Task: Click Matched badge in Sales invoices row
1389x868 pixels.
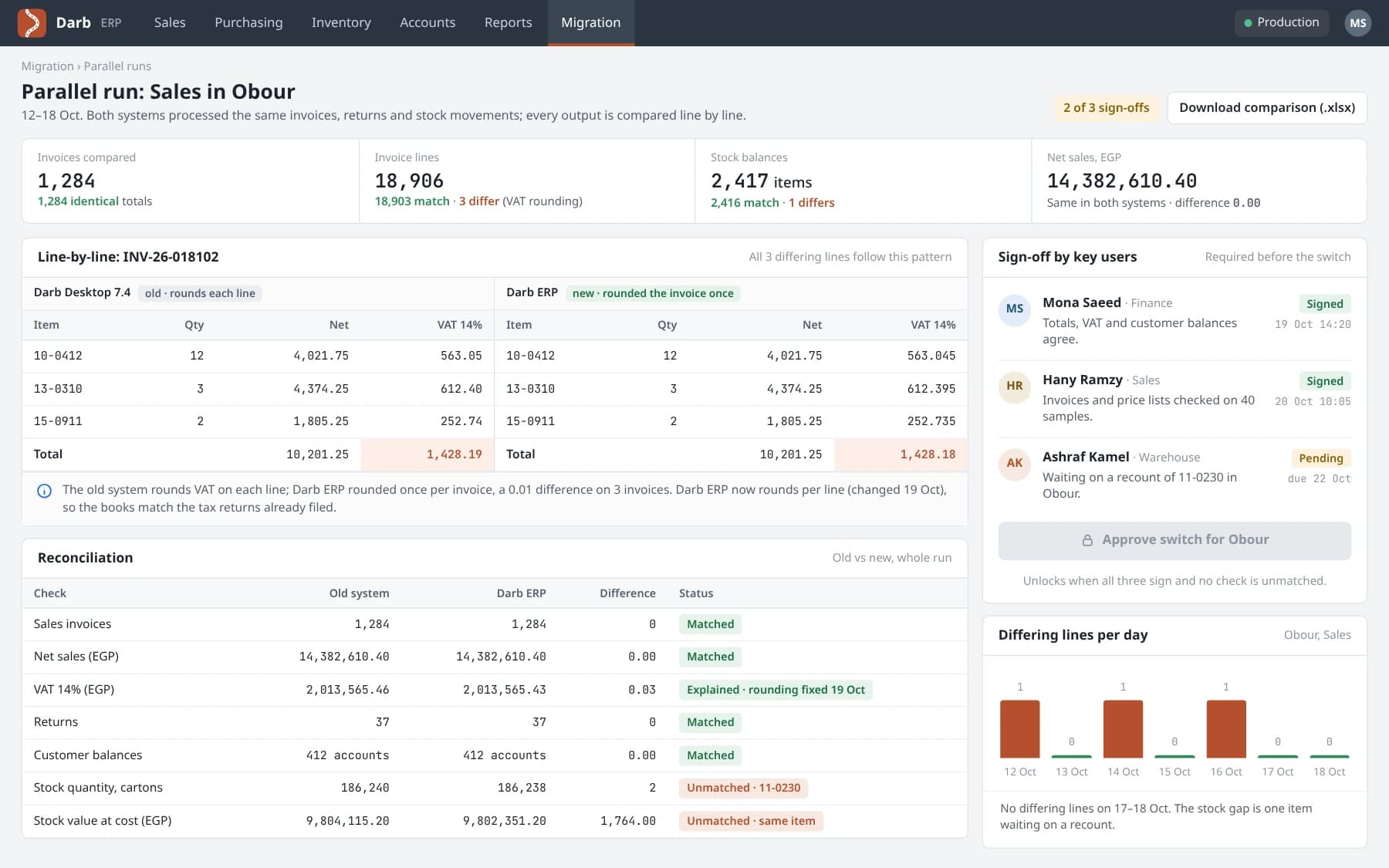Action: pos(710,624)
